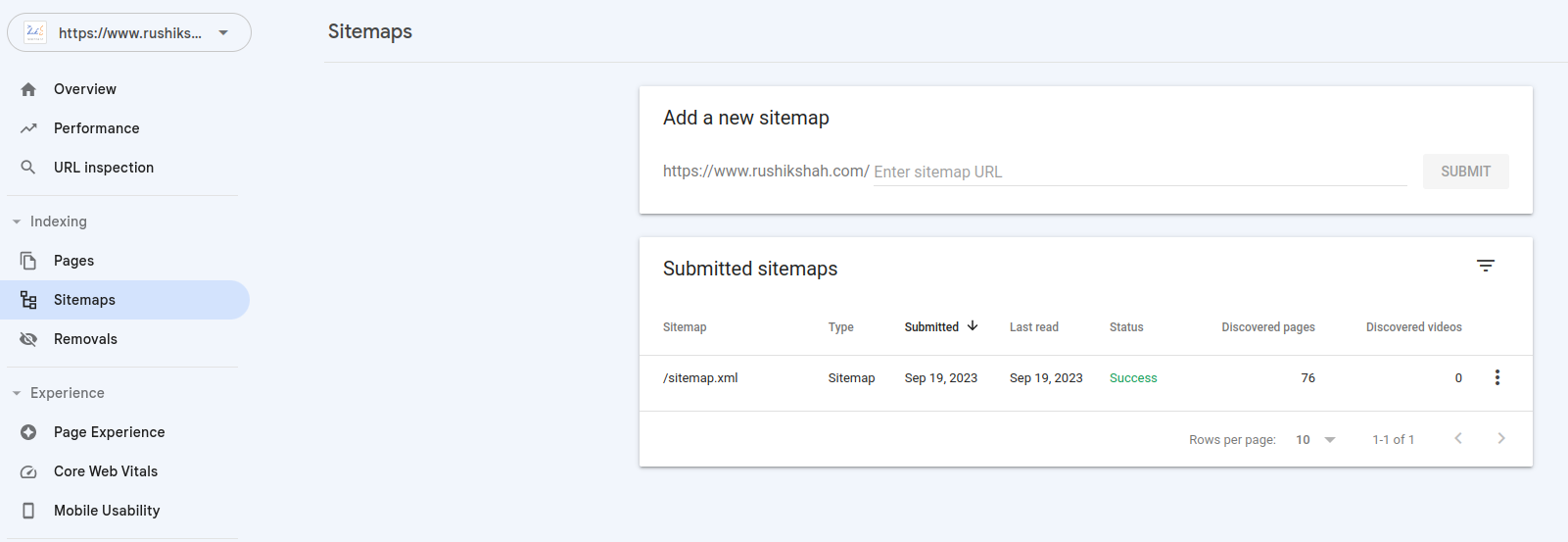Open the filter icon for submitted sitemaps

[x=1486, y=266]
